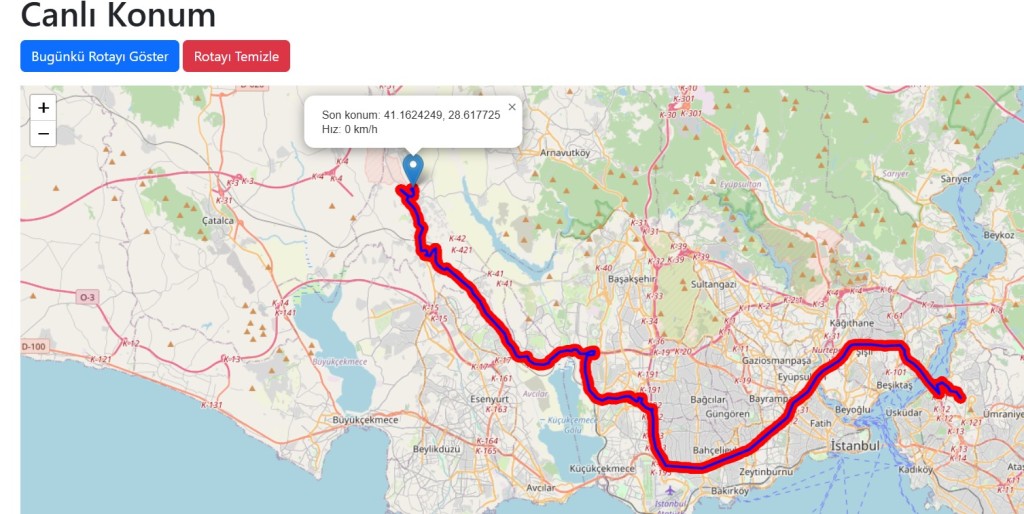
Task: Zoom out with the map minus button
Action: 43,134
